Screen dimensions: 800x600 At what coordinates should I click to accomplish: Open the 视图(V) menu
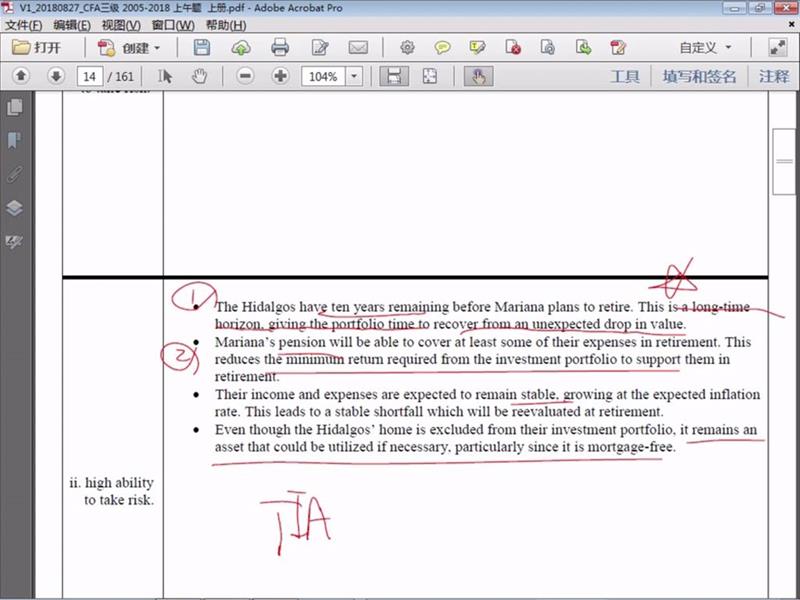tap(121, 24)
